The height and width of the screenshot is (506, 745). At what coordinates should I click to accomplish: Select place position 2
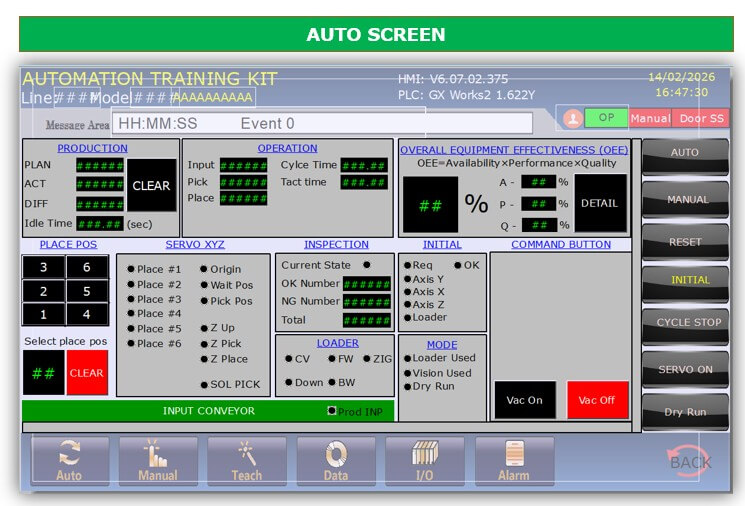click(x=43, y=291)
